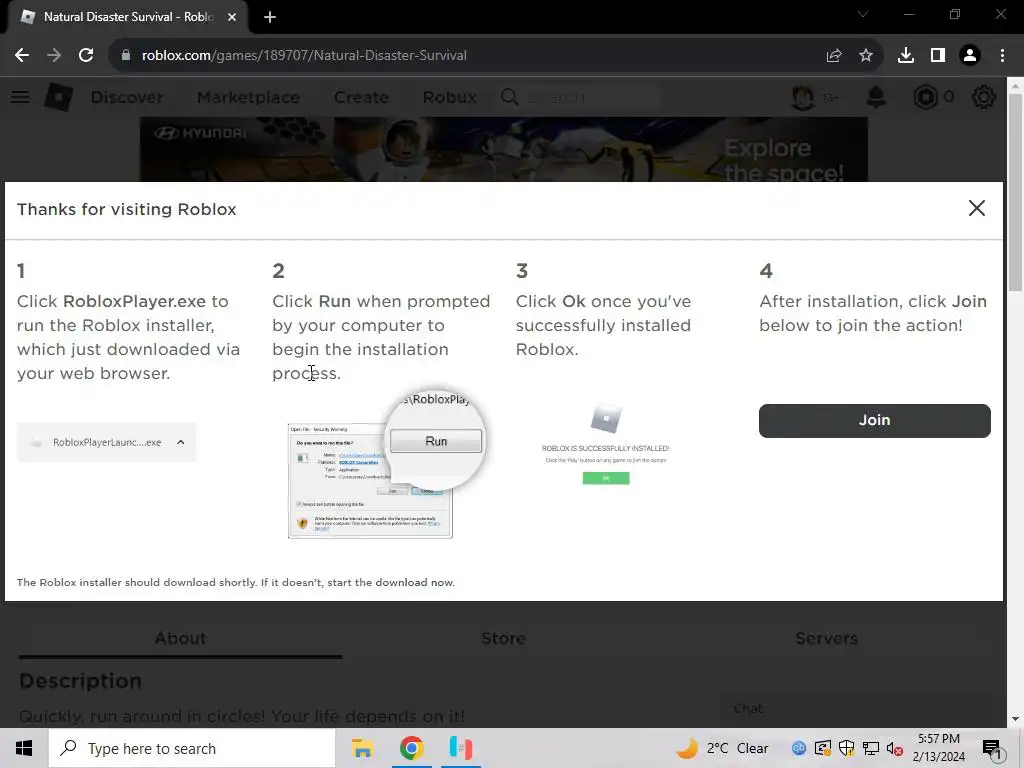Open Roblox notifications bell

pyautogui.click(x=876, y=97)
